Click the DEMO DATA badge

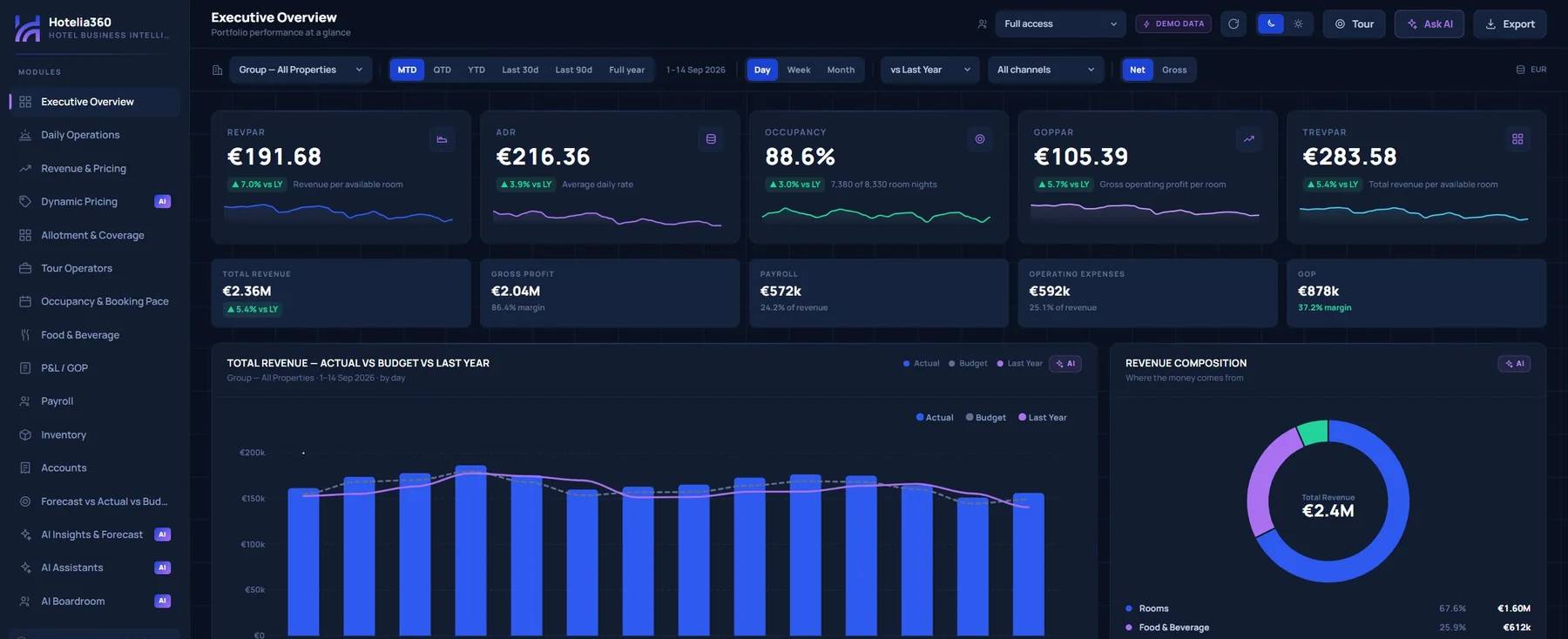(x=1173, y=24)
